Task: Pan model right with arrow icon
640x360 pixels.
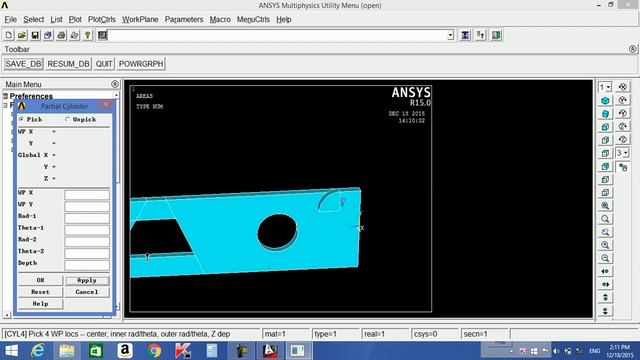Action: (605, 284)
